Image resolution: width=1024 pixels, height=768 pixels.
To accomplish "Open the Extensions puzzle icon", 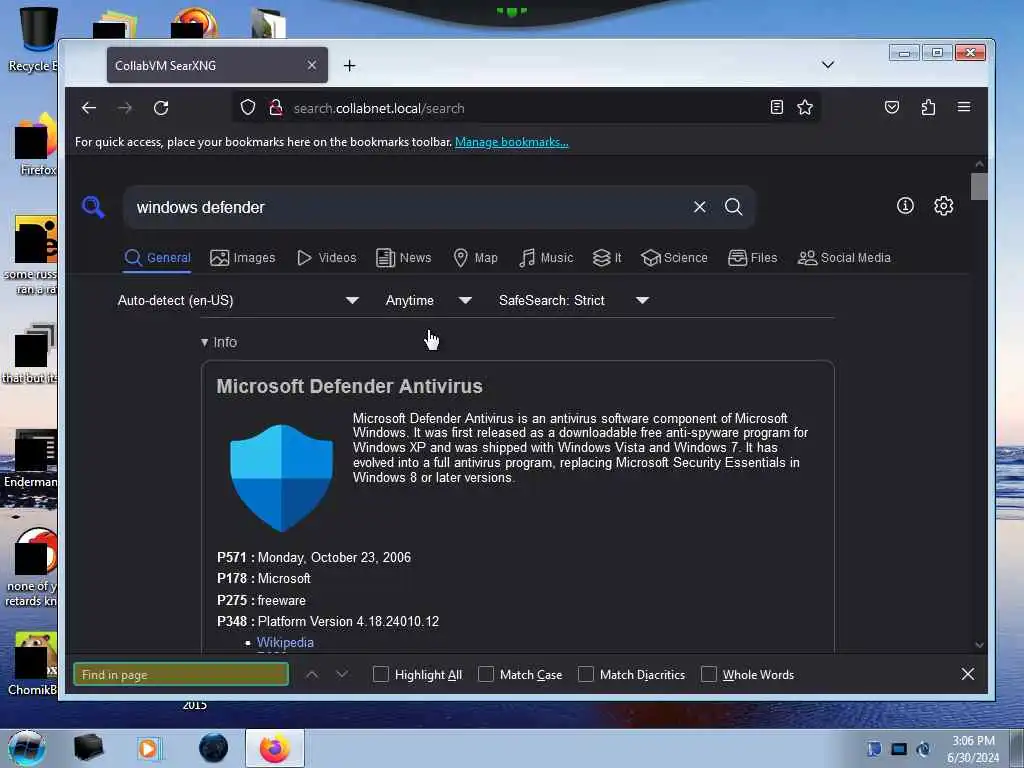I will [928, 107].
